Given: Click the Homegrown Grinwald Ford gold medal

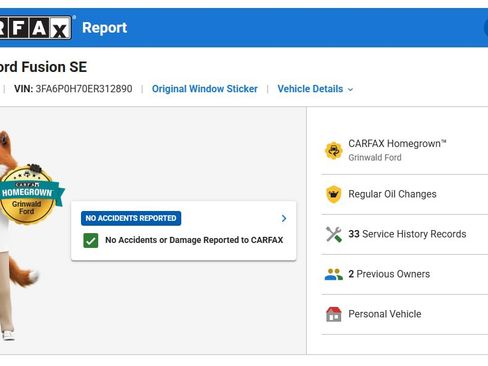Looking at the screenshot, I should (x=28, y=194).
